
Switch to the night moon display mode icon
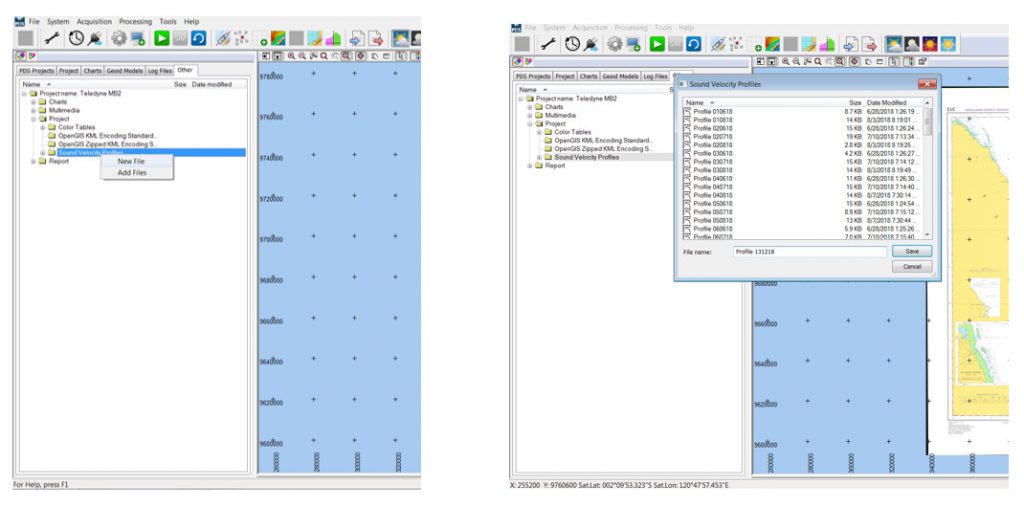coord(912,44)
